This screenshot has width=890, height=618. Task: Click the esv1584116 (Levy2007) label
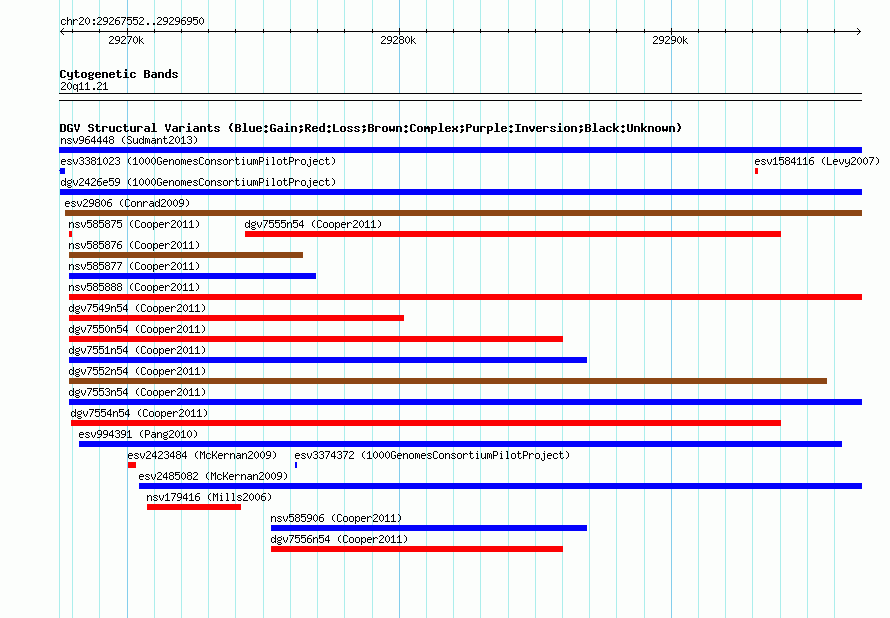tap(817, 161)
